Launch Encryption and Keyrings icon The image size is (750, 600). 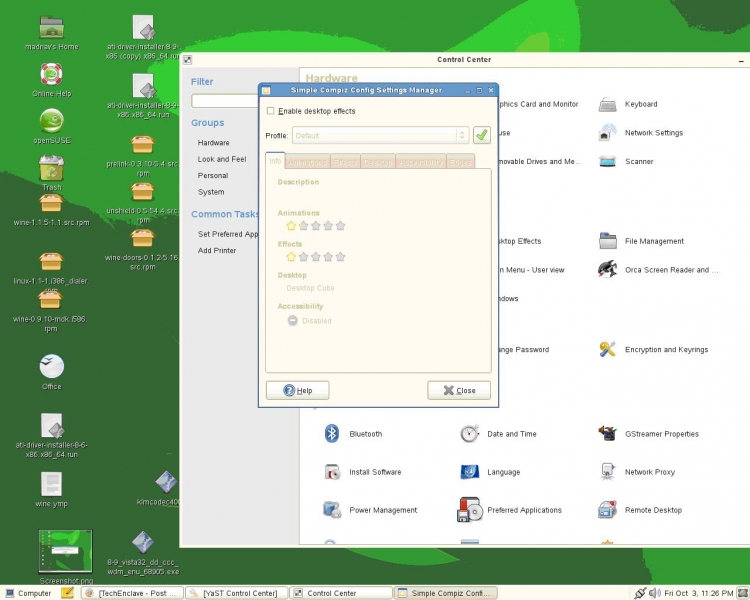[x=607, y=350]
